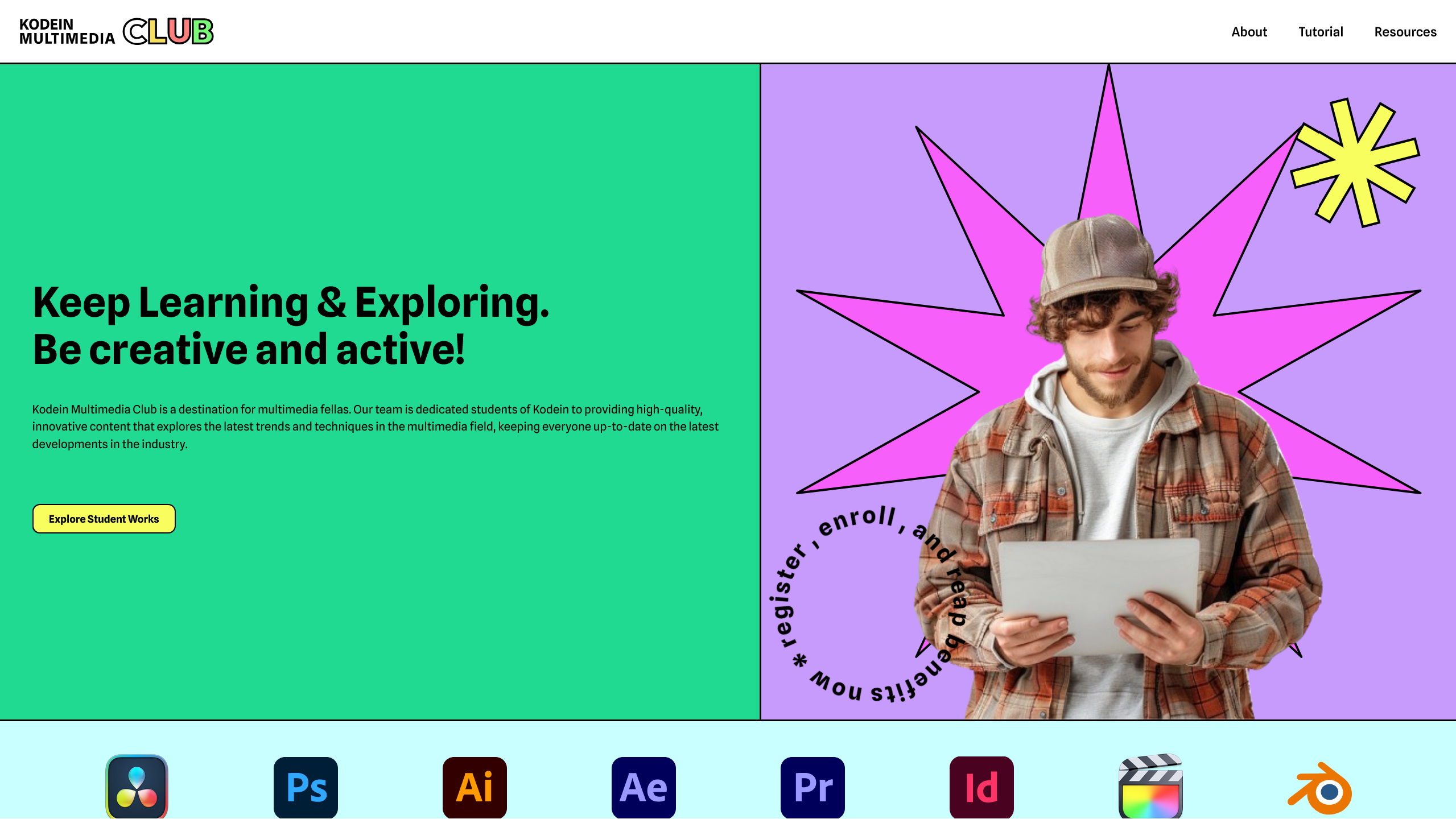Click the Blender logo icon

tap(1320, 788)
